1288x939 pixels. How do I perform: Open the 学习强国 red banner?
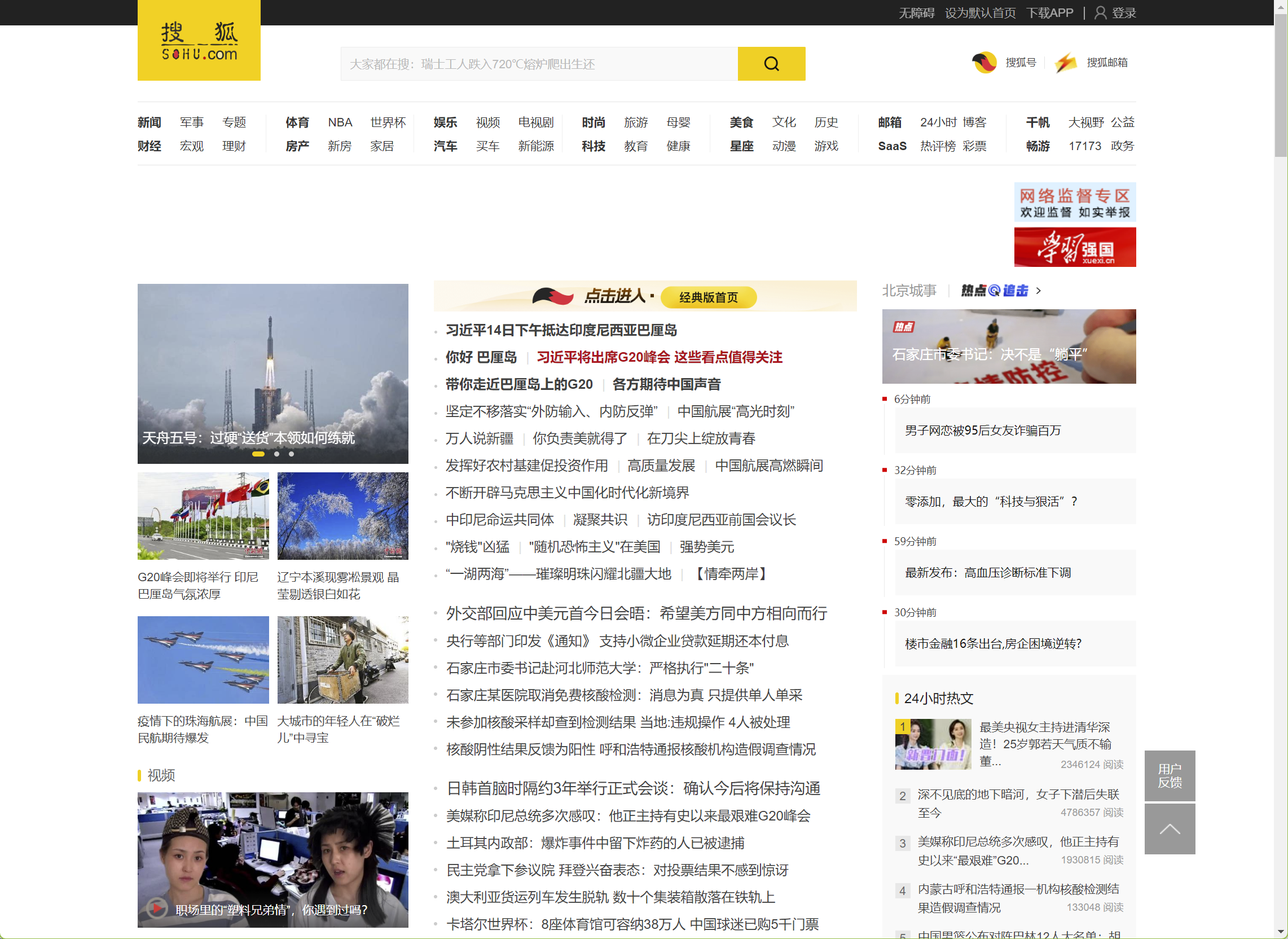click(x=1074, y=247)
